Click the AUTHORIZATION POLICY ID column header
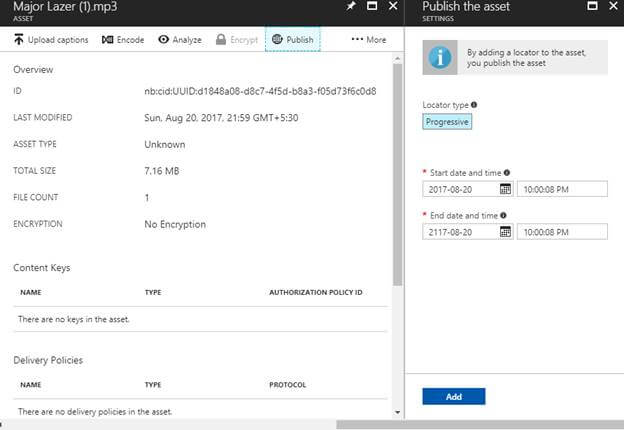 [x=316, y=292]
